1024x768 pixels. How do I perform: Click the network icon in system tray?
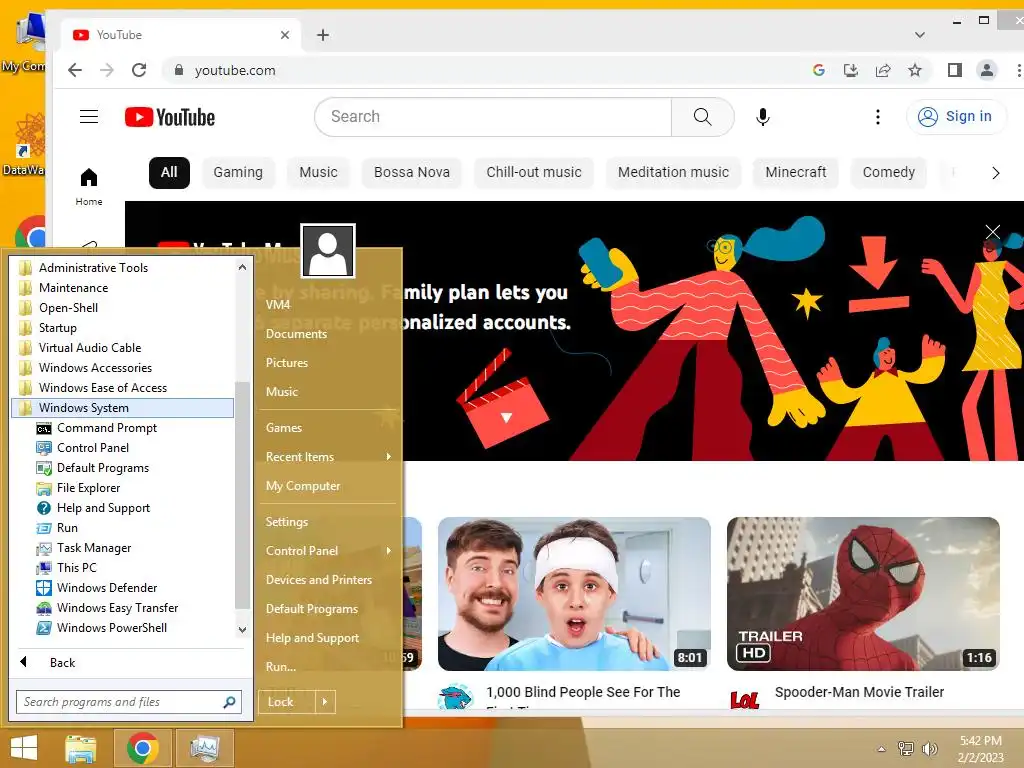point(906,749)
